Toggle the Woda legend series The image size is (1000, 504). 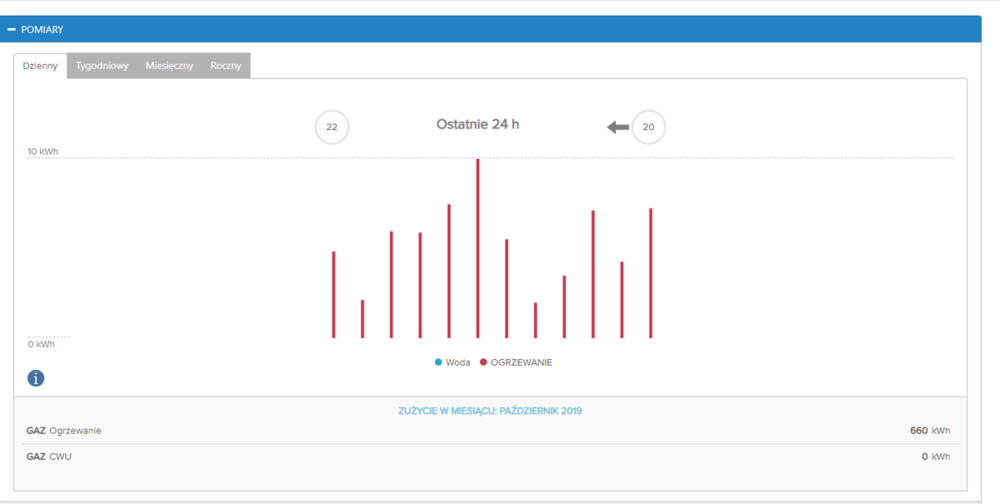click(x=457, y=362)
